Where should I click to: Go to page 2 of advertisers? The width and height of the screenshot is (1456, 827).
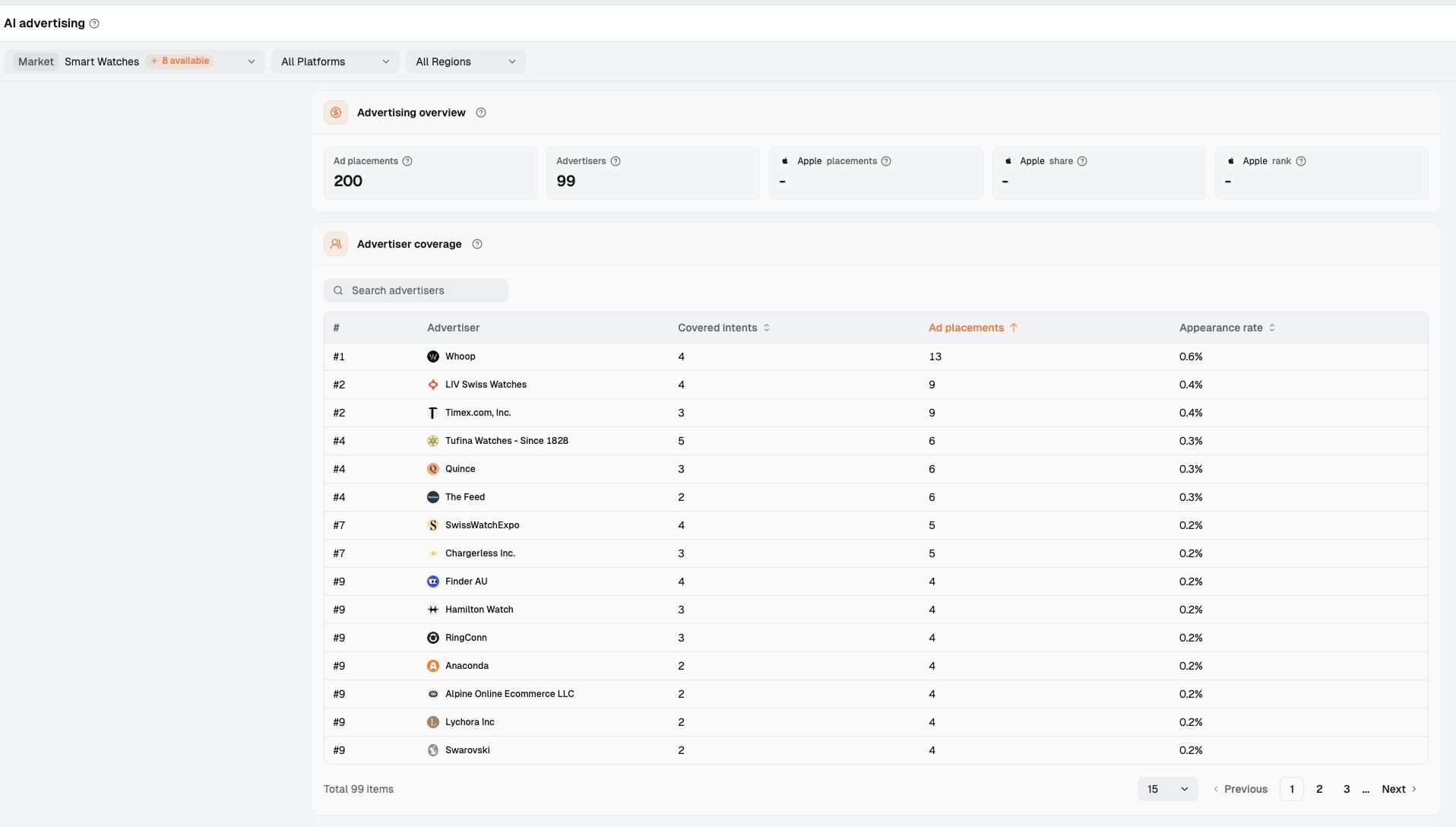pyautogui.click(x=1319, y=789)
